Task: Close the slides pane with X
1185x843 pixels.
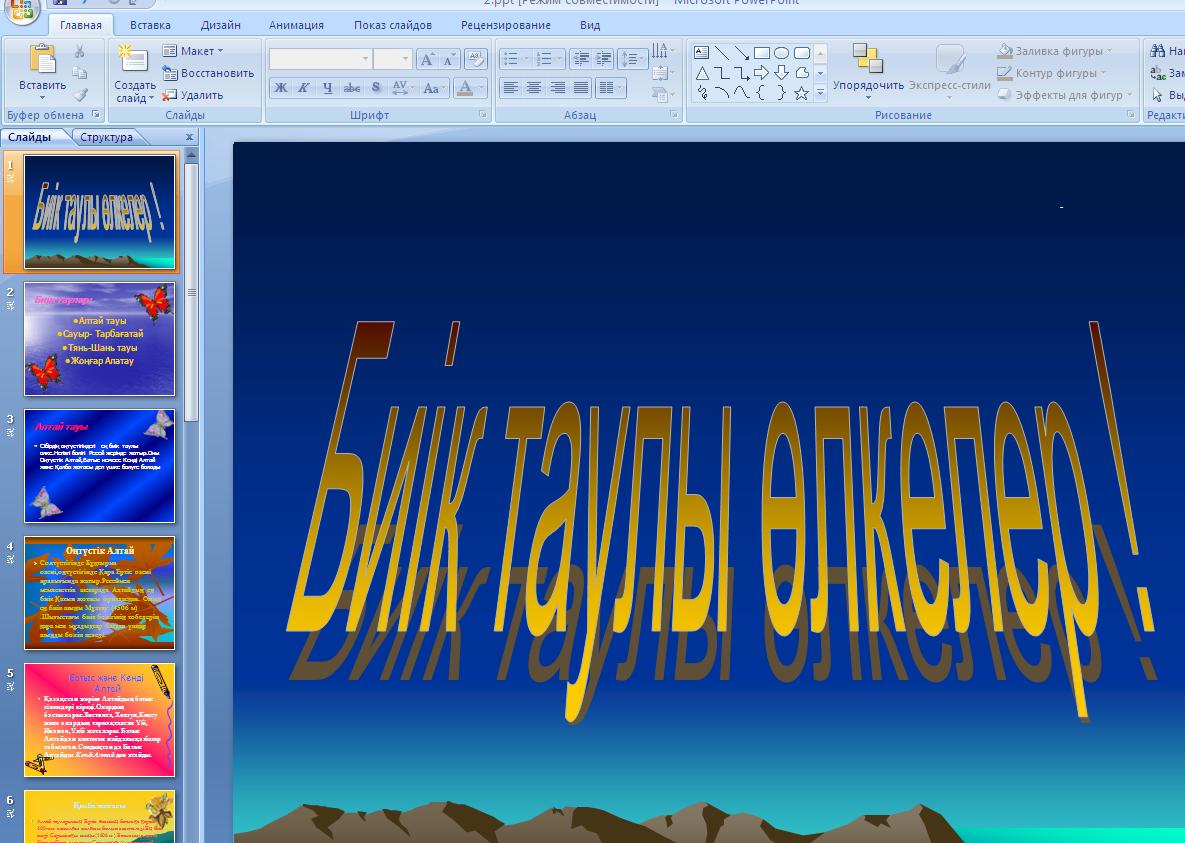Action: click(x=190, y=137)
